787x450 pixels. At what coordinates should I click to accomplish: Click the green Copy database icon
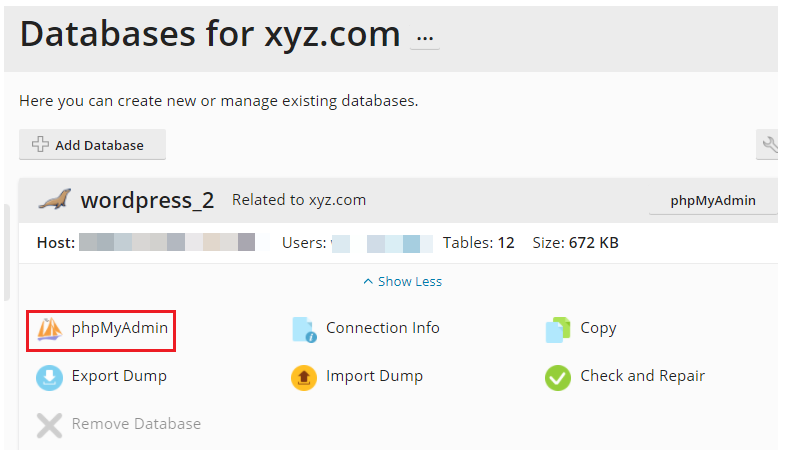click(557, 329)
